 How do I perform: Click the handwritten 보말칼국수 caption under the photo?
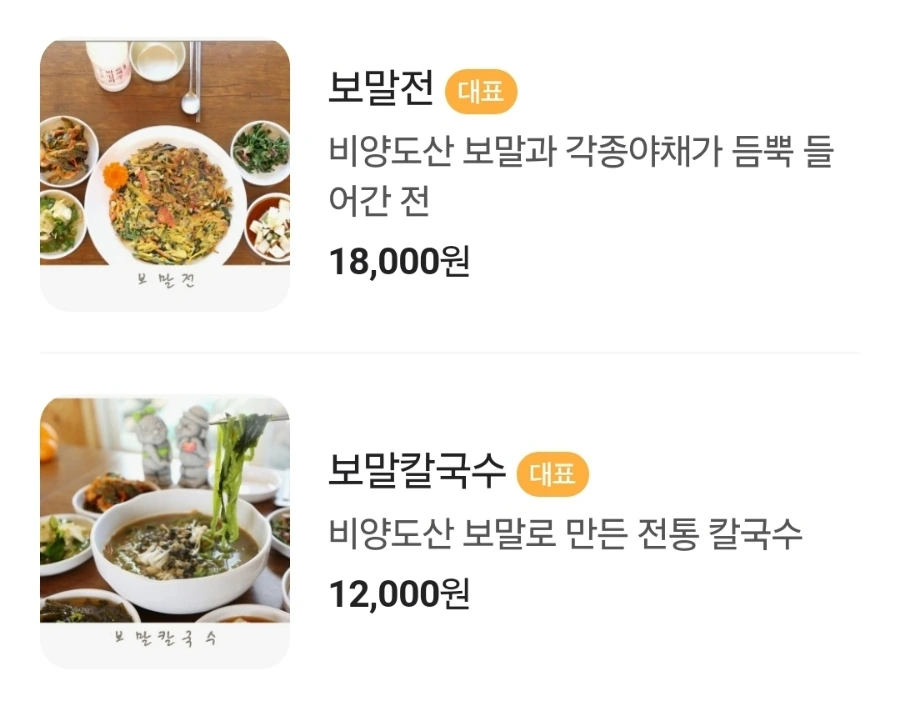coord(165,637)
